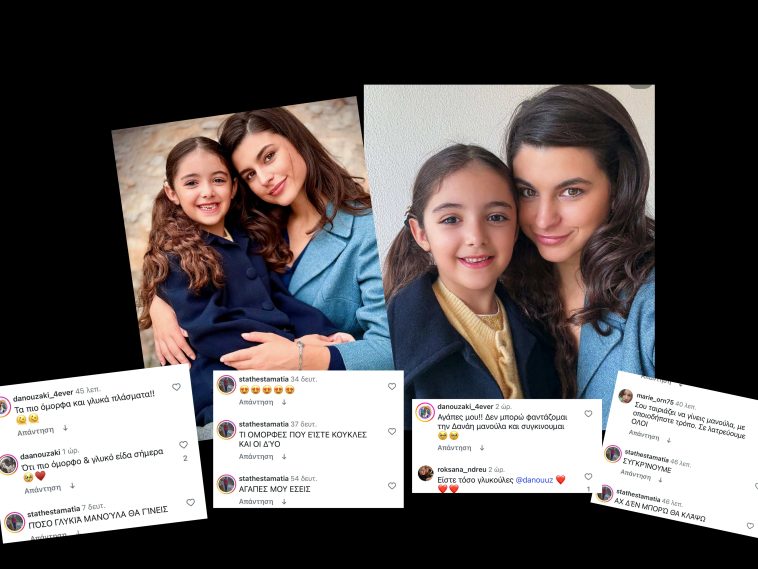Open the close-up selfie photo on the right
Viewport: 758px width, 569px height.
pyautogui.click(x=510, y=242)
